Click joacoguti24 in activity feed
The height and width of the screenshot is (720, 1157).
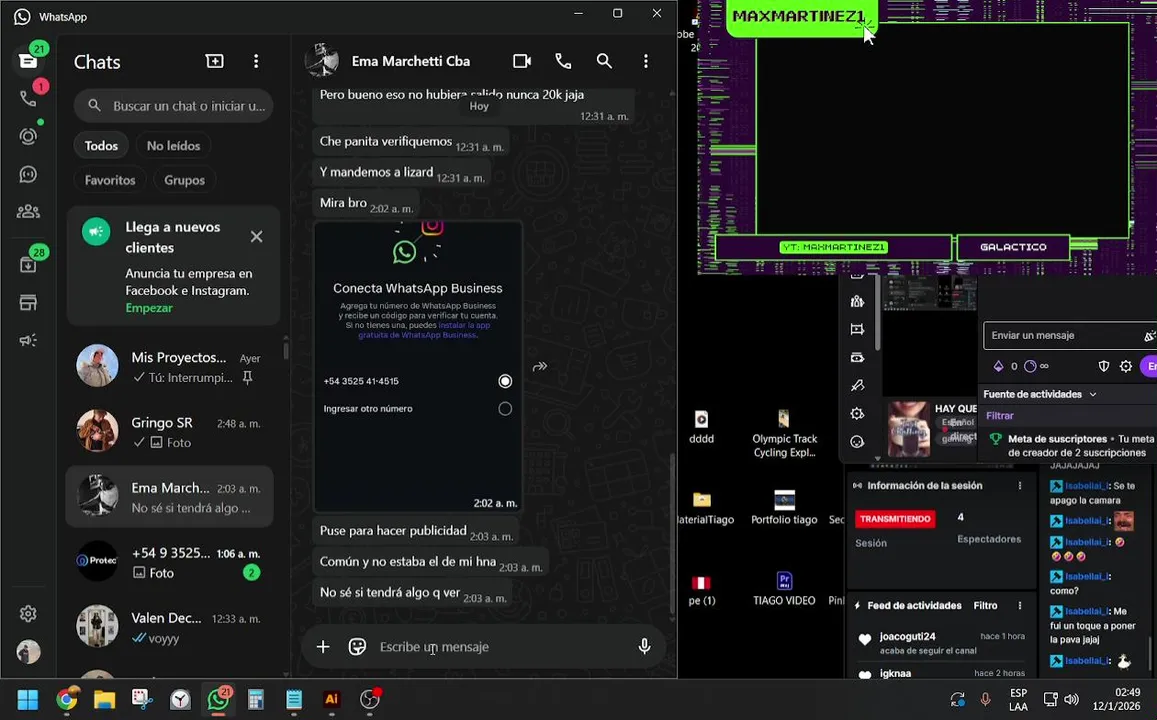[907, 636]
